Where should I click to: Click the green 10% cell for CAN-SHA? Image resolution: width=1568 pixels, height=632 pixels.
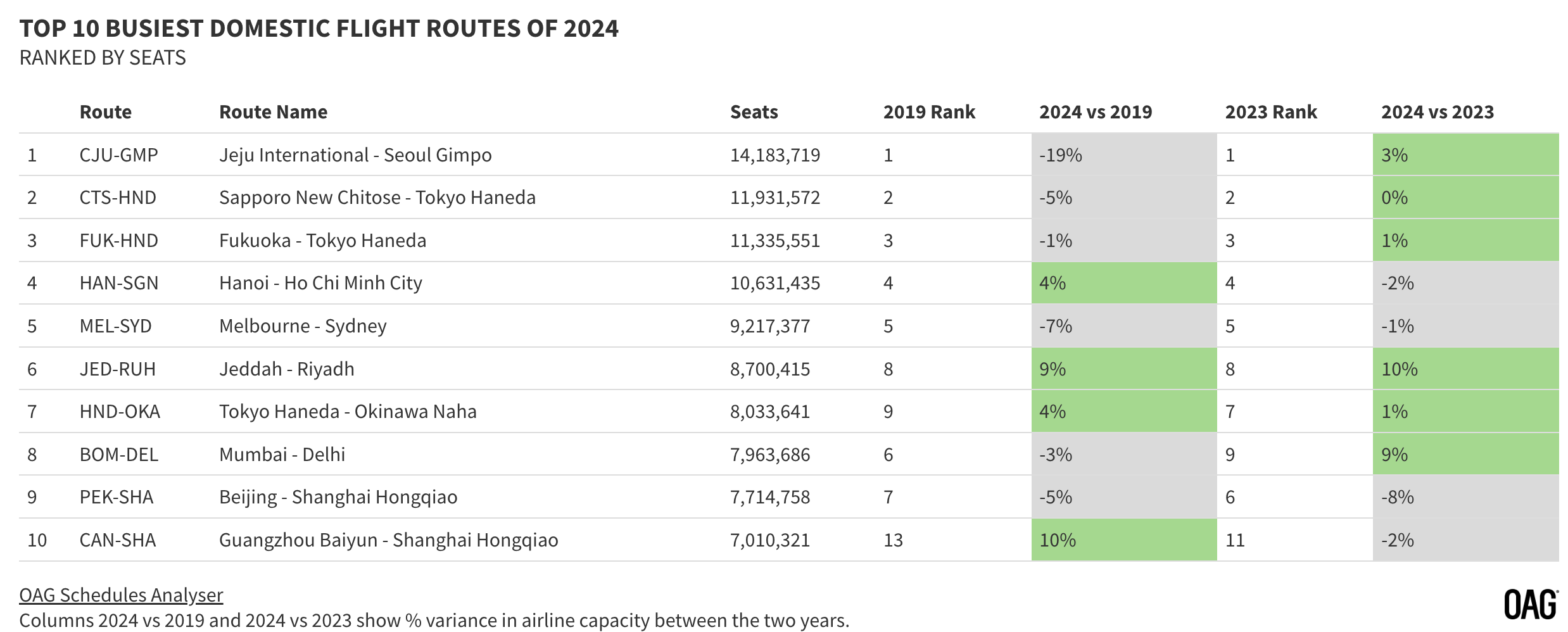point(1124,540)
